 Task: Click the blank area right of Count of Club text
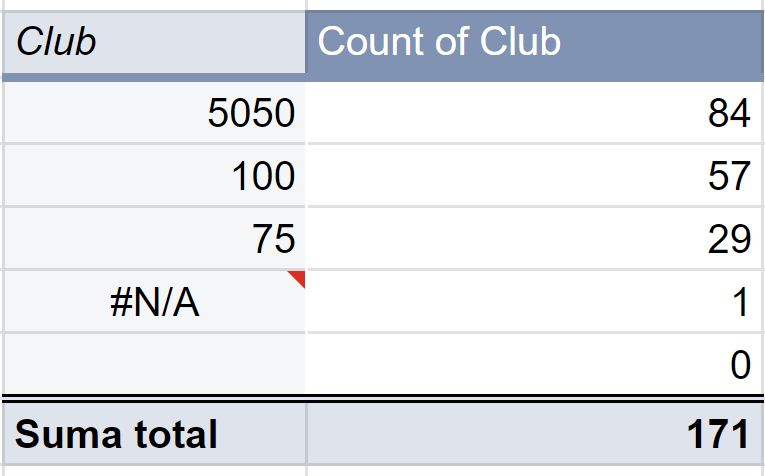pyautogui.click(x=662, y=42)
